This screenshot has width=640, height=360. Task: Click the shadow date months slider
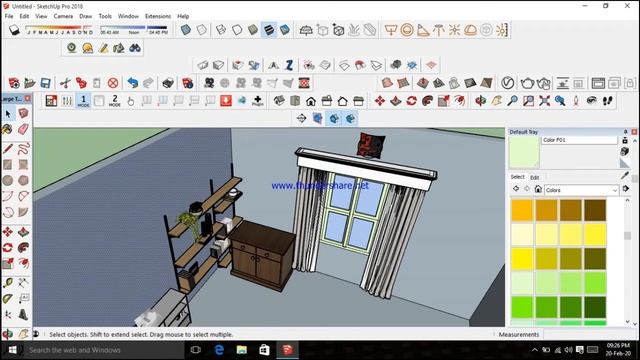[x=60, y=30]
